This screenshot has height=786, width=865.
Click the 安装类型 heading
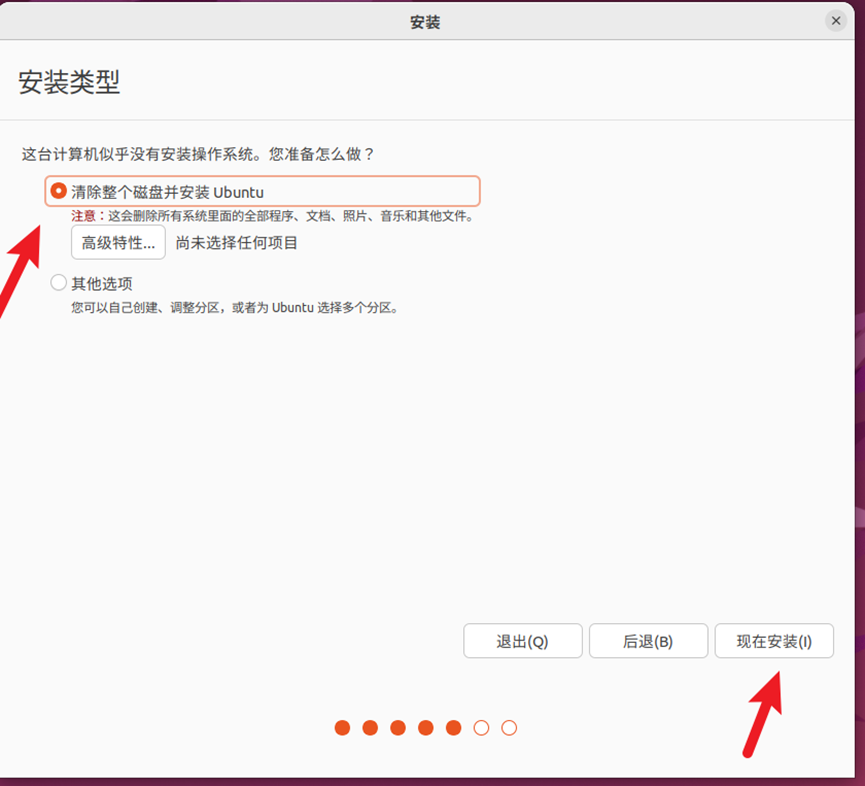coord(69,82)
